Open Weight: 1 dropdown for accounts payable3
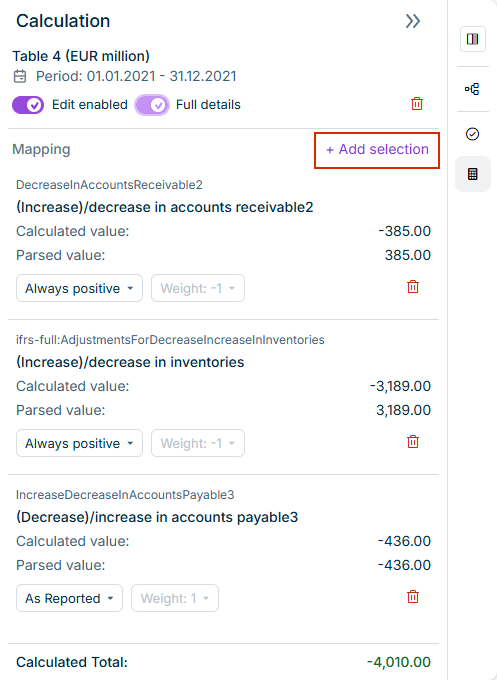This screenshot has height=680, width=497. pos(175,598)
